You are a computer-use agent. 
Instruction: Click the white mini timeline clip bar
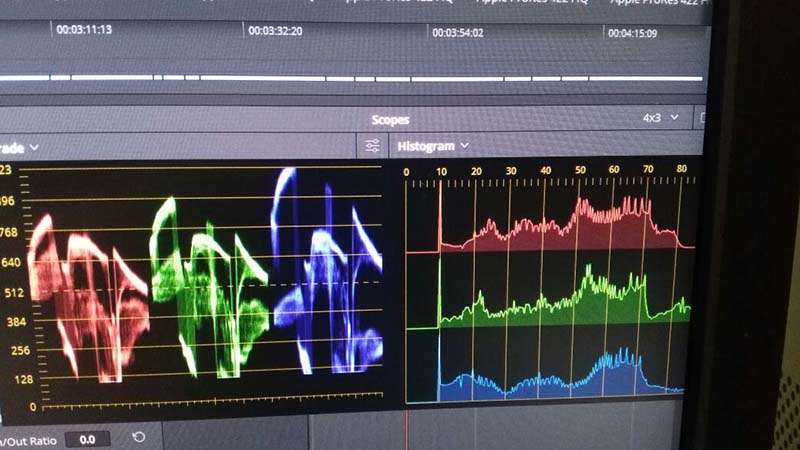coord(352,78)
